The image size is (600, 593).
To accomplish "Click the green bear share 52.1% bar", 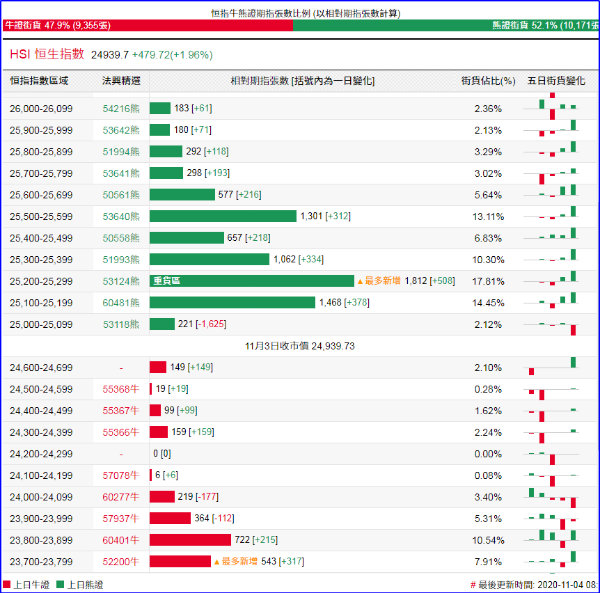I will pyautogui.click(x=446, y=25).
